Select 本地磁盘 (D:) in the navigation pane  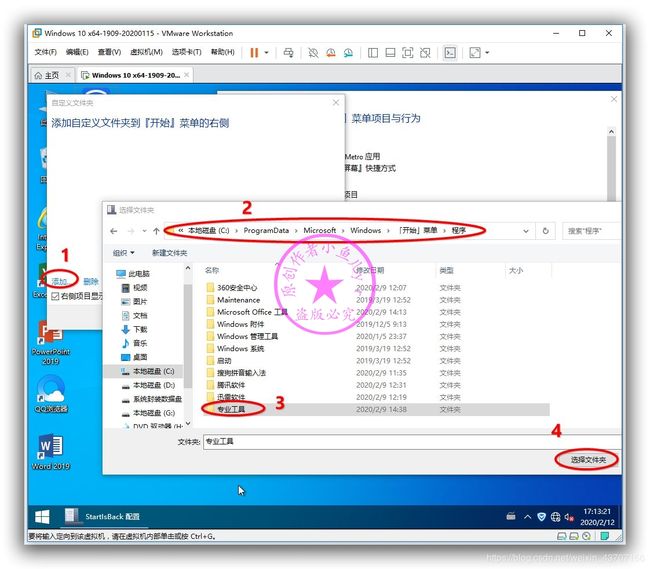[x=148, y=385]
